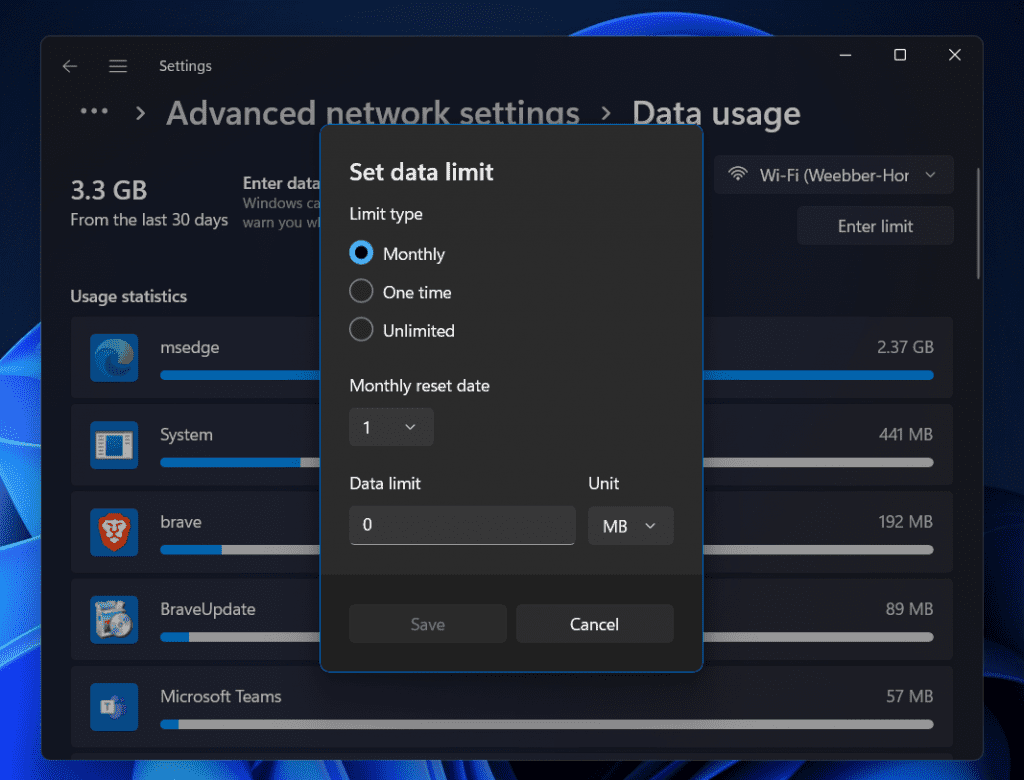Screen dimensions: 1024x780
Task: Open the Settings navigation hamburger menu
Action: 117,65
